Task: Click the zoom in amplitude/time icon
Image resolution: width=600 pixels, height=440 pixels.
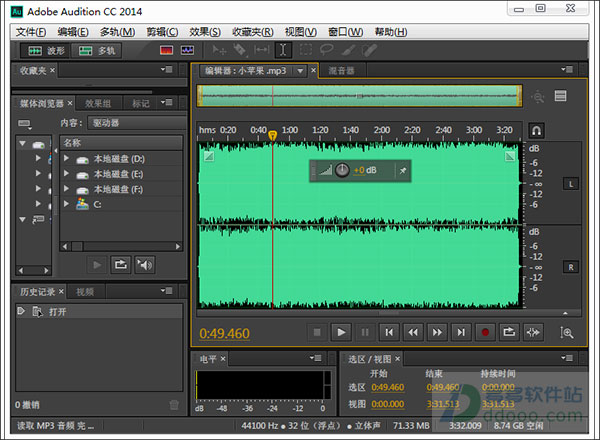Action: (x=566, y=332)
